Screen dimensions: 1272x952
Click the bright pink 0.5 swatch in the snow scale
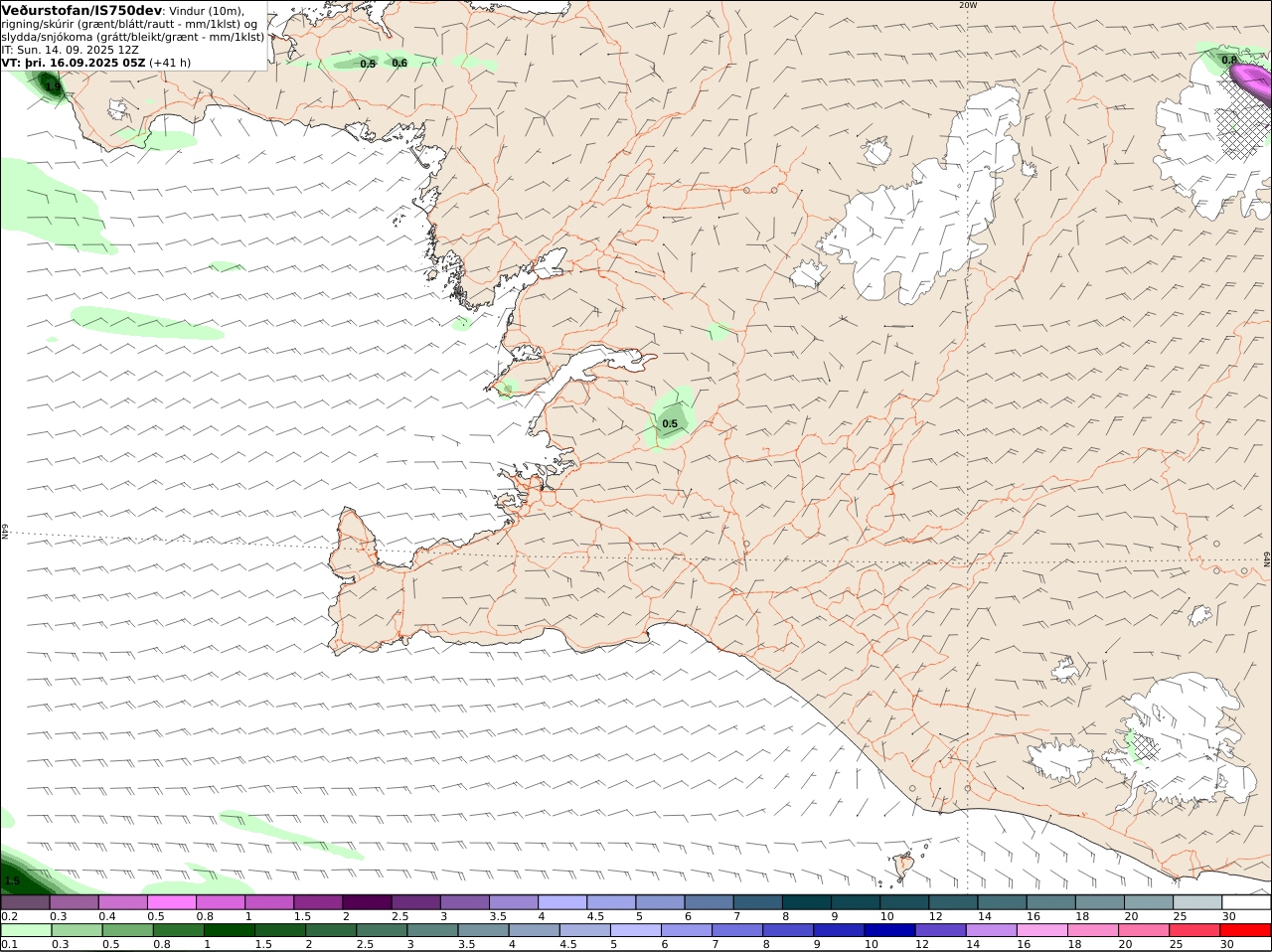point(172,901)
